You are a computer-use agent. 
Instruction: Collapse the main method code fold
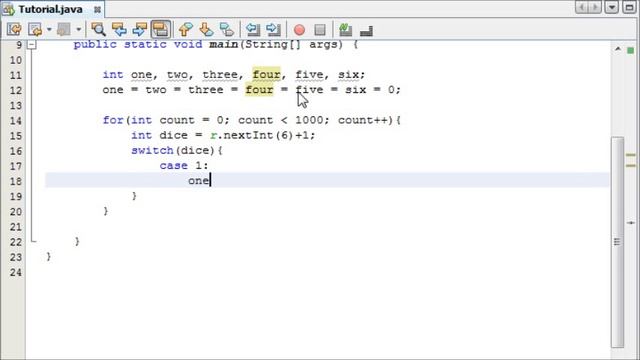tap(32, 44)
